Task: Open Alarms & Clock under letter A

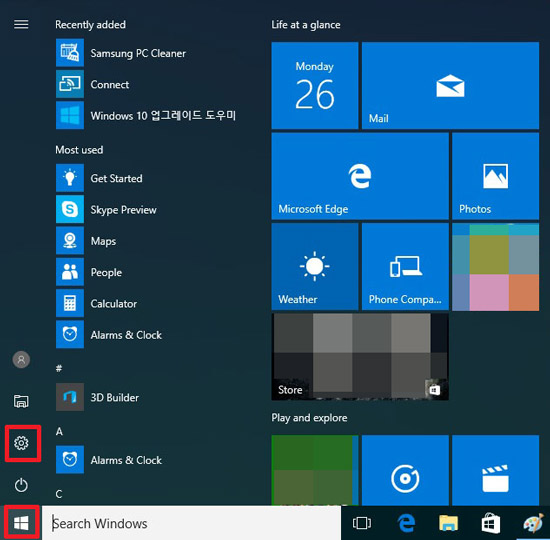Action: pyautogui.click(x=109, y=460)
